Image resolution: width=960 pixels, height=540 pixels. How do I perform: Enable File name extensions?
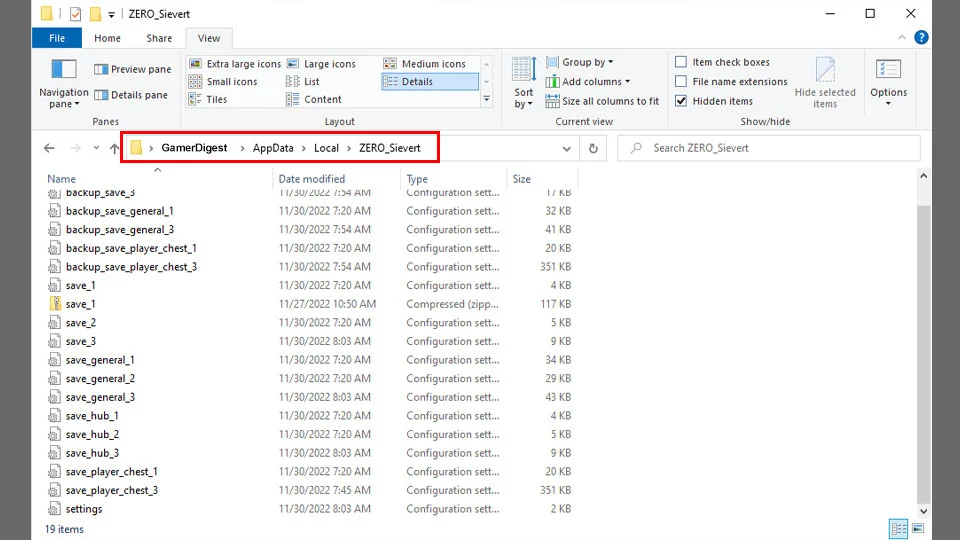tap(731, 81)
